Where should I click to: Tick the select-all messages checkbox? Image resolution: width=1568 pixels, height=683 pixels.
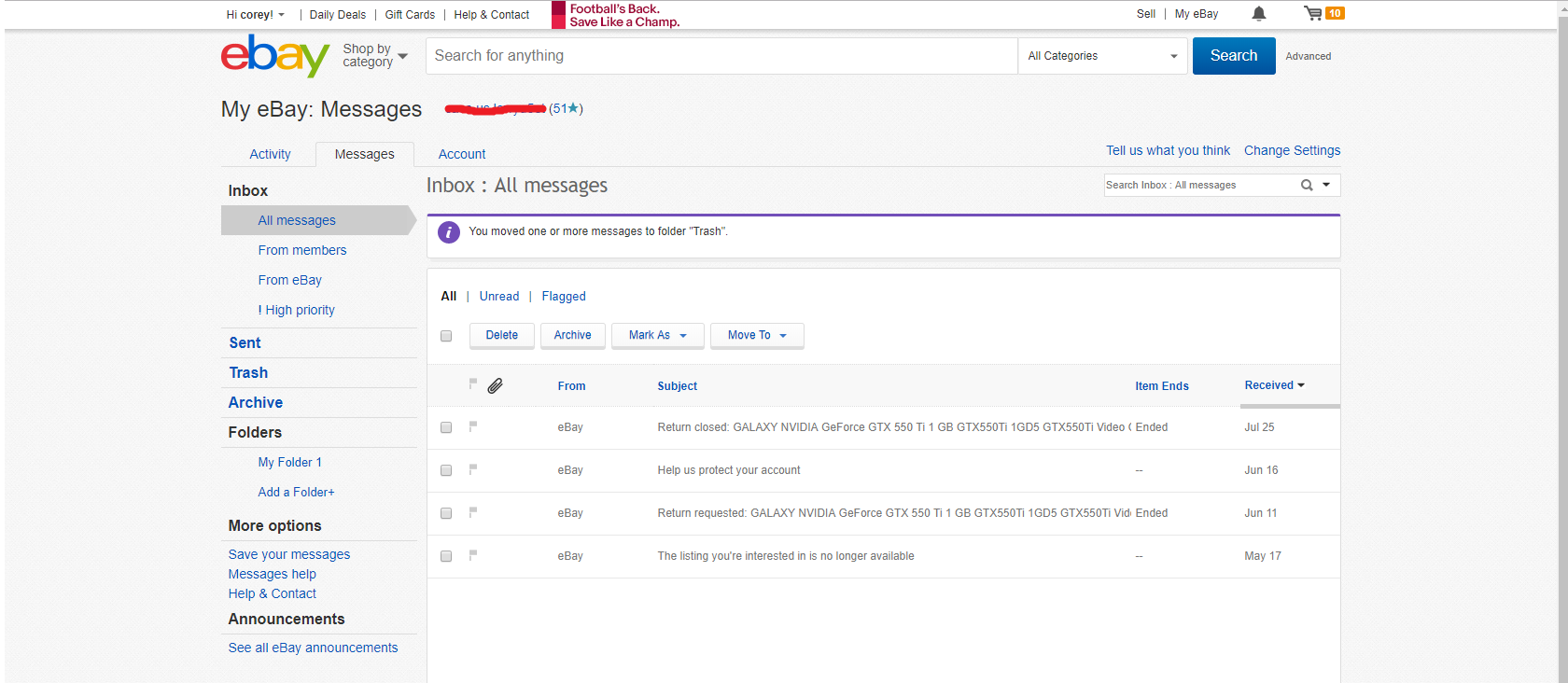(x=446, y=336)
